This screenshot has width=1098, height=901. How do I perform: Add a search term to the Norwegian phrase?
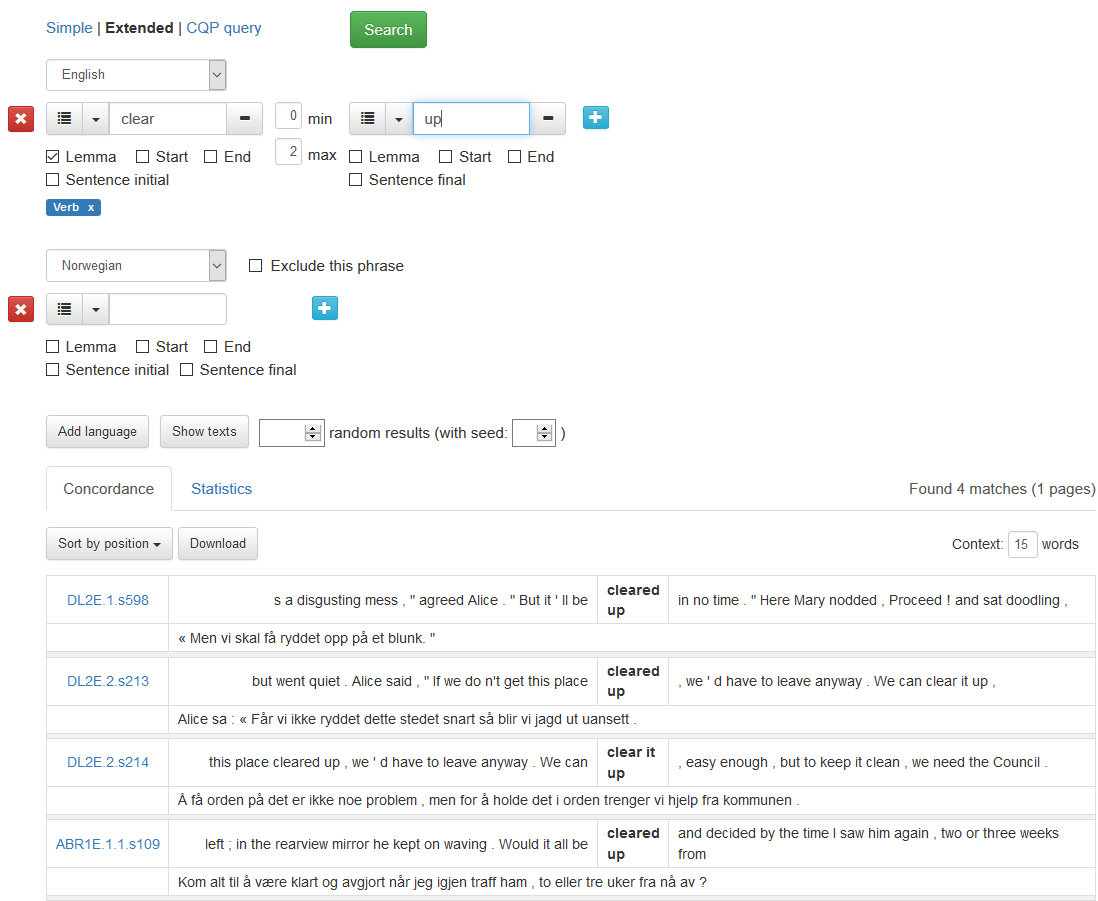pyautogui.click(x=325, y=308)
